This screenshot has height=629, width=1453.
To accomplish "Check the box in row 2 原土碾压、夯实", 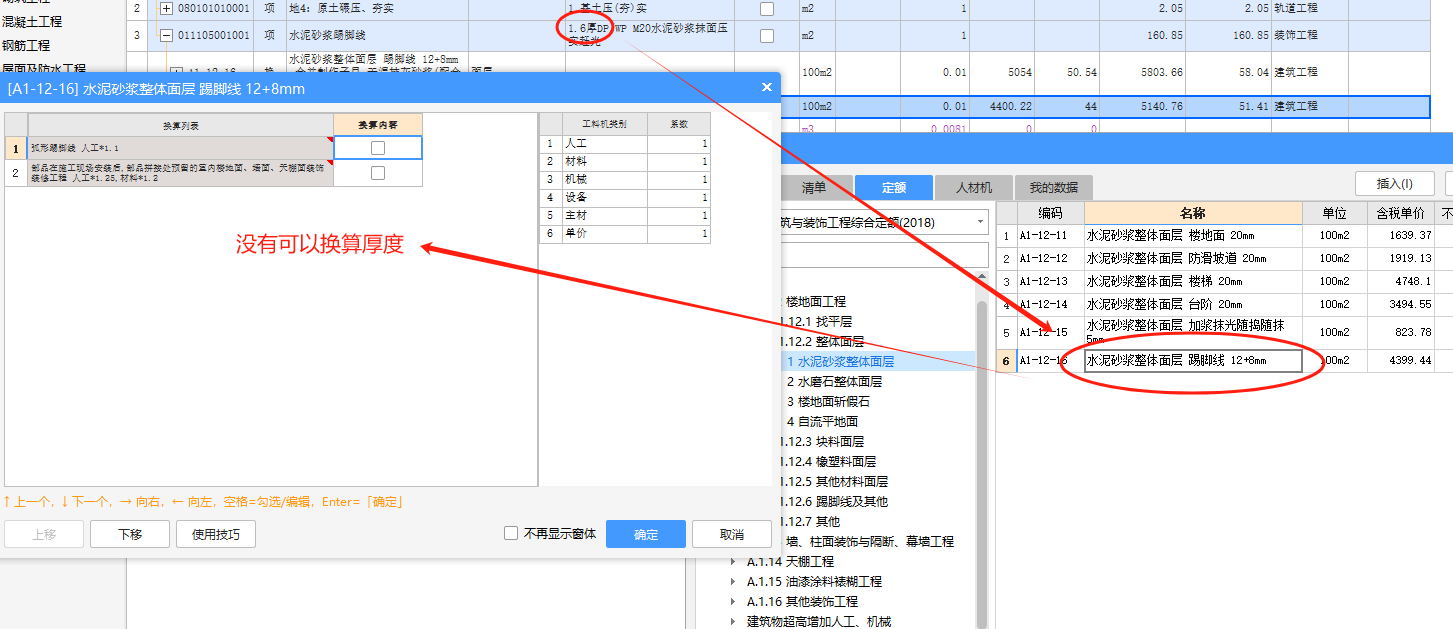I will coord(767,9).
